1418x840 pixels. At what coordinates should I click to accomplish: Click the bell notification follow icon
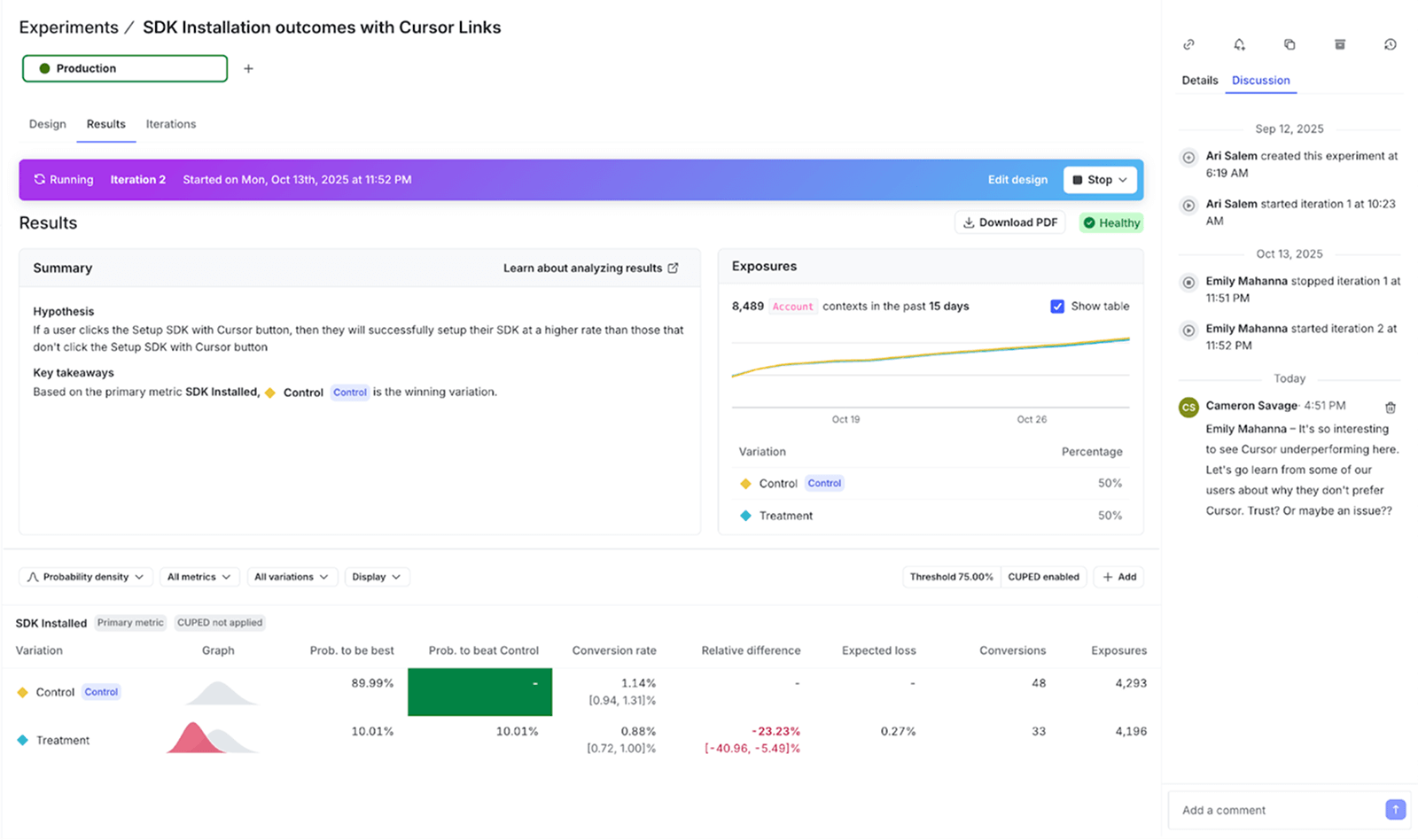coord(1239,44)
